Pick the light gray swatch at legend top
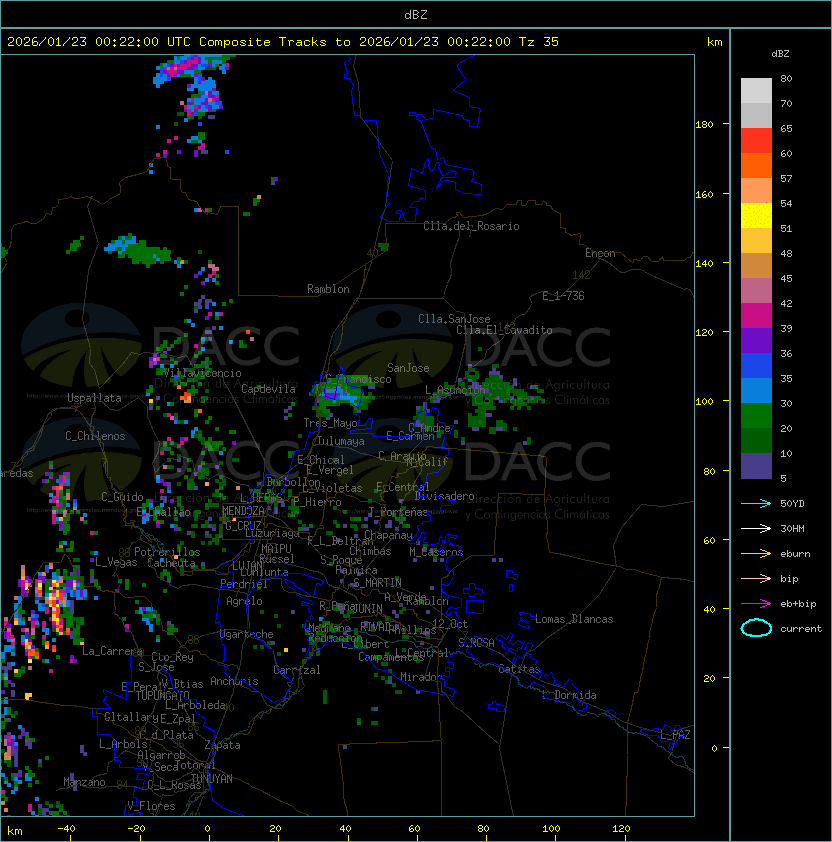 click(756, 90)
